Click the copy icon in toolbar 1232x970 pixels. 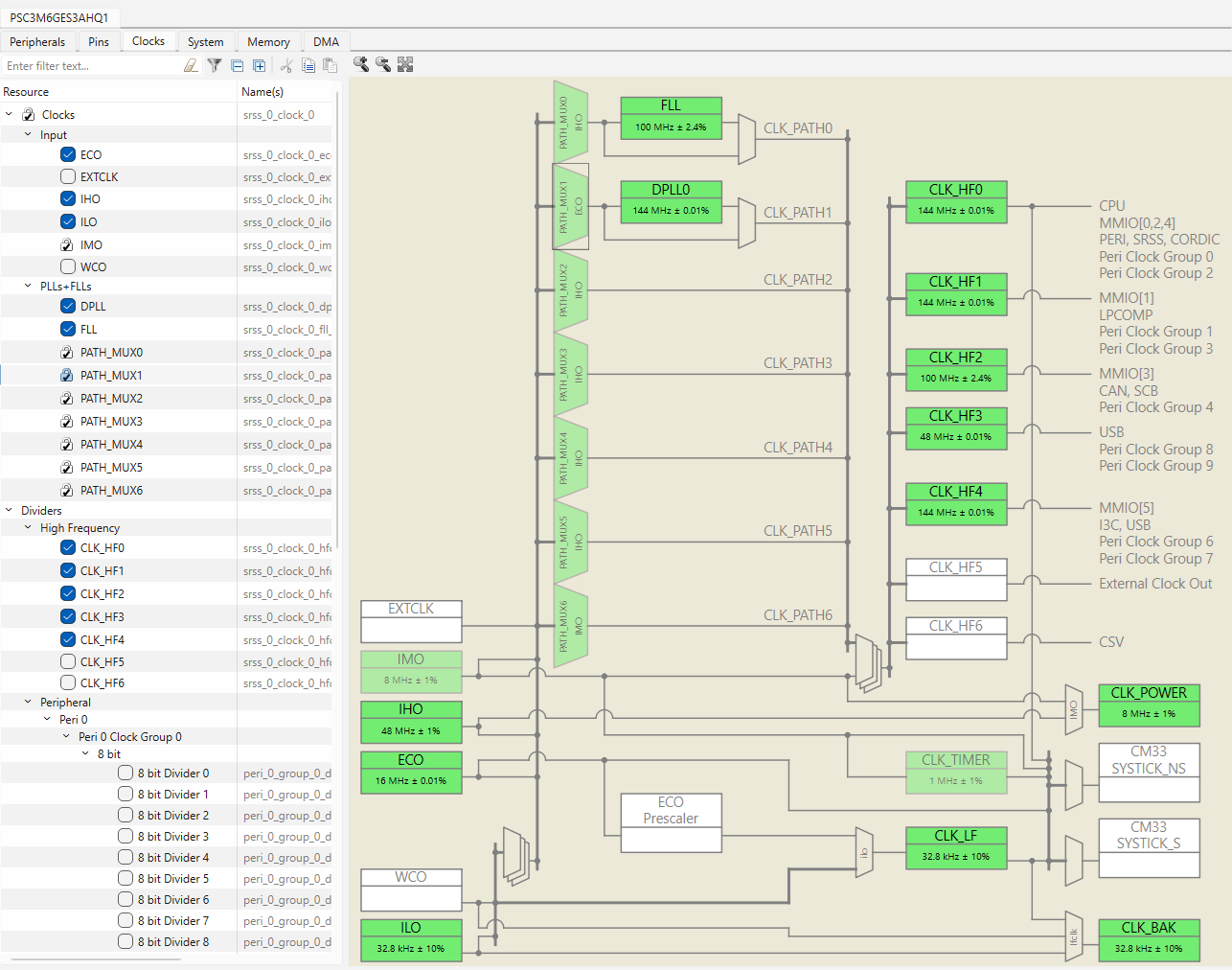[x=308, y=65]
